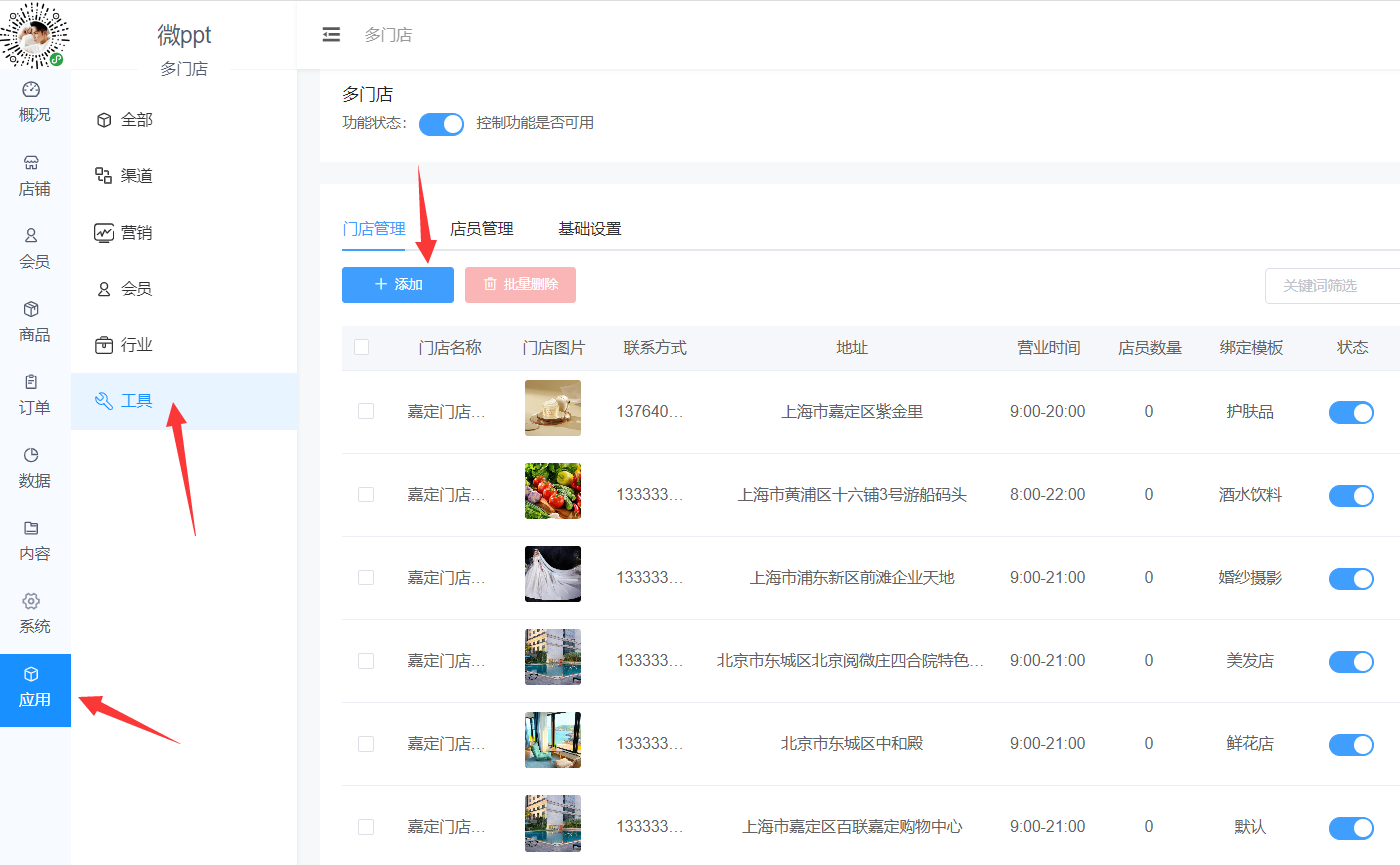This screenshot has height=865, width=1400.
Task: Toggle status switch for 护肤品 row
Action: pyautogui.click(x=1351, y=412)
